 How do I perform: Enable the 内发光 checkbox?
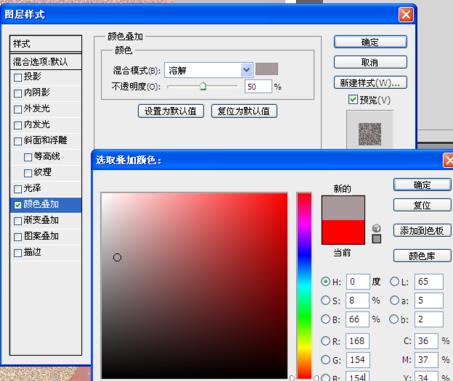(18, 125)
